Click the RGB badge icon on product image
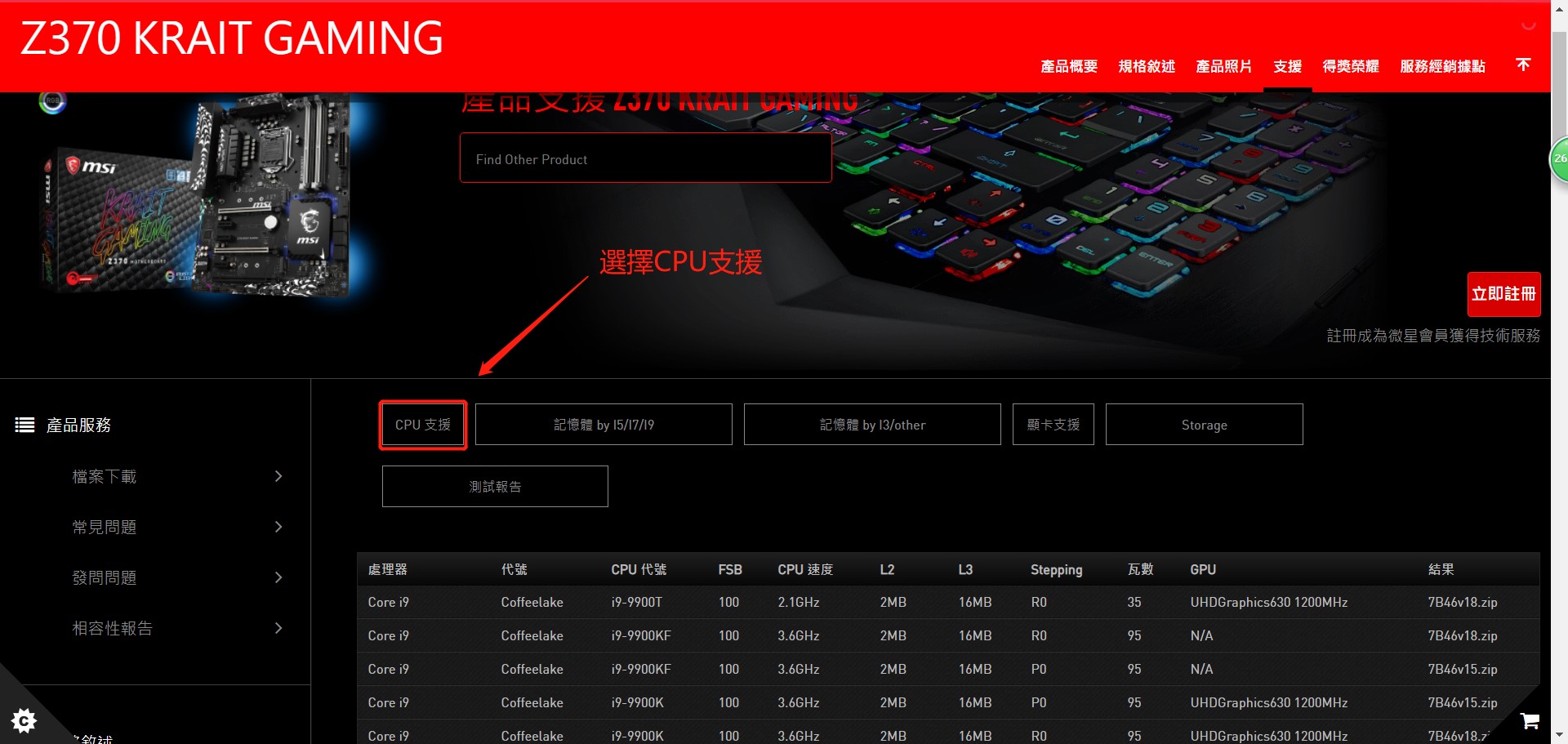The image size is (1568, 744). point(52,101)
